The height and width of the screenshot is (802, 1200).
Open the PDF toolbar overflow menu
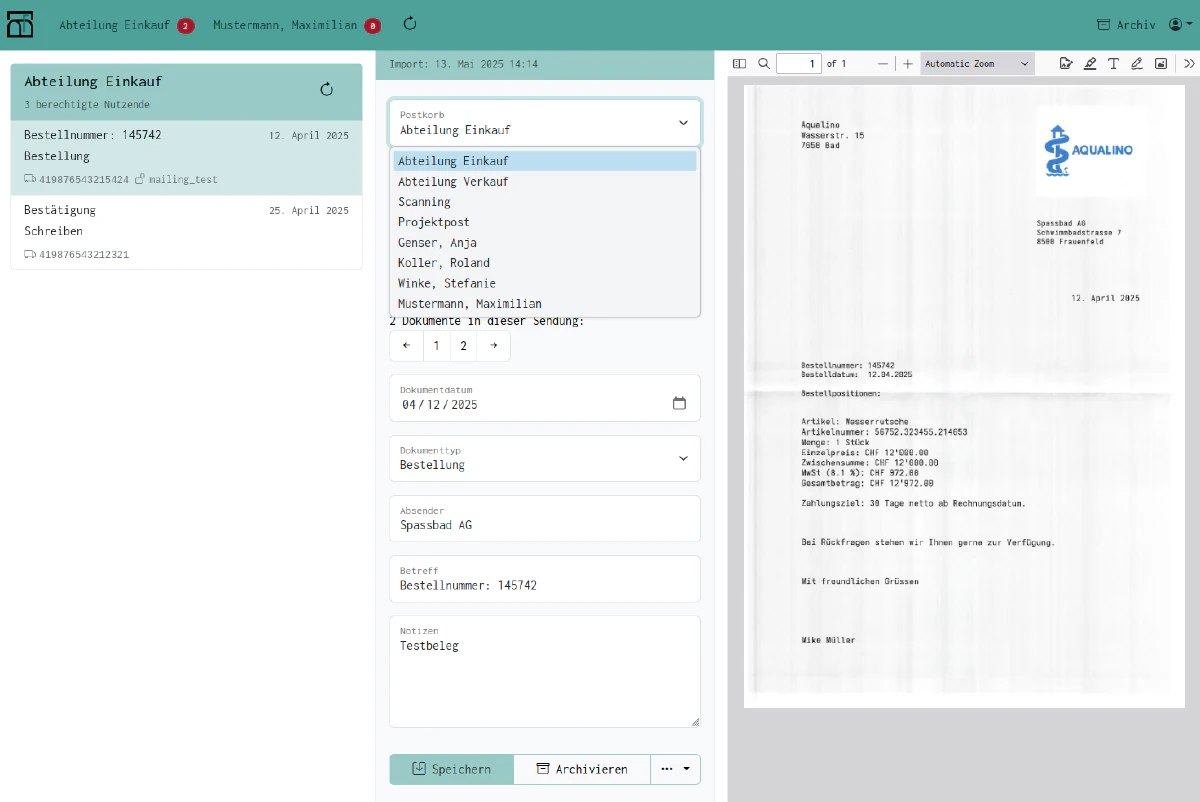point(1189,63)
